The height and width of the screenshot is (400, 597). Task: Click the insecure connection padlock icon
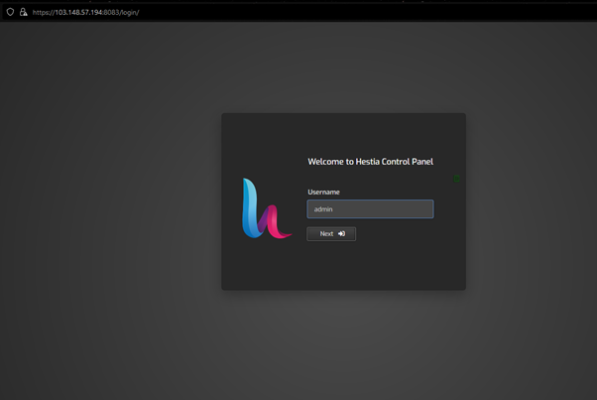tap(24, 12)
